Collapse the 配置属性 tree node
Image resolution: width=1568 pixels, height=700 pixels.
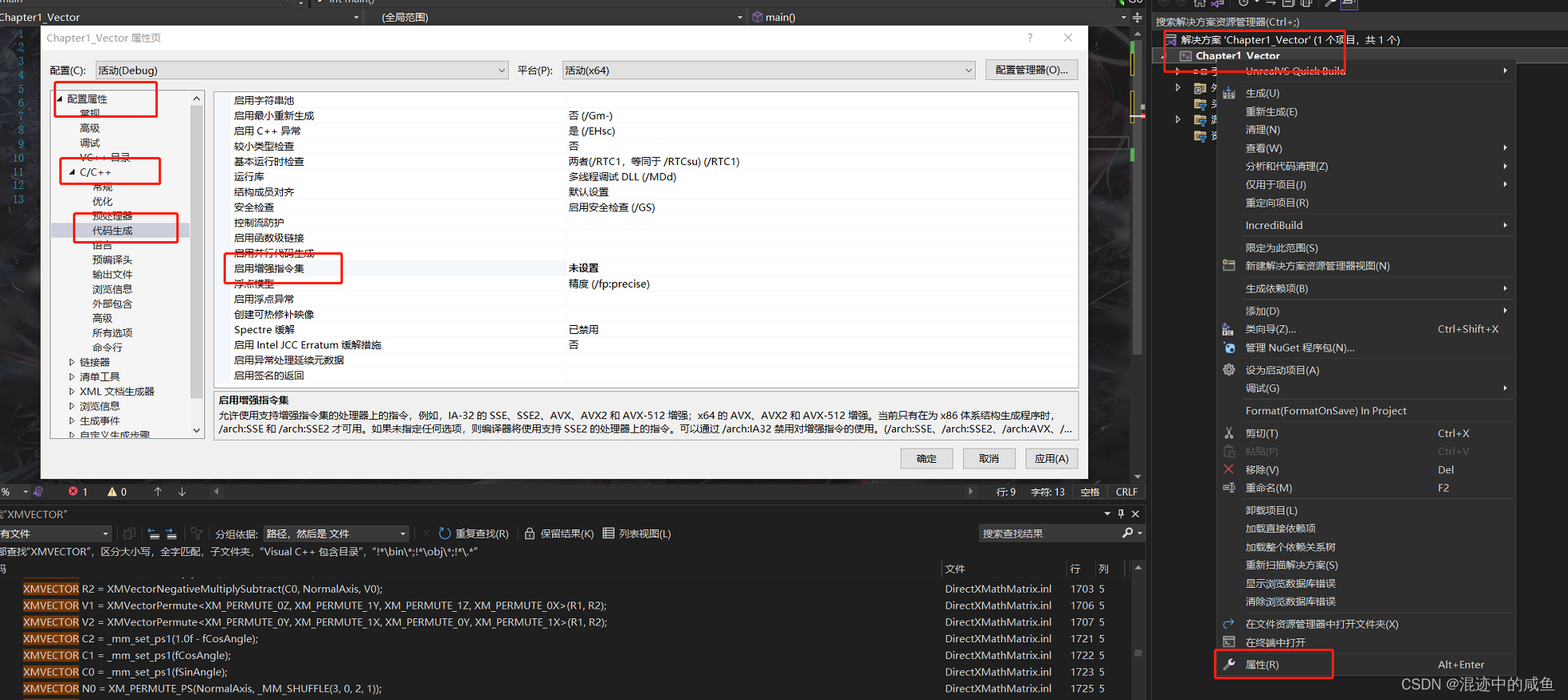coord(60,99)
